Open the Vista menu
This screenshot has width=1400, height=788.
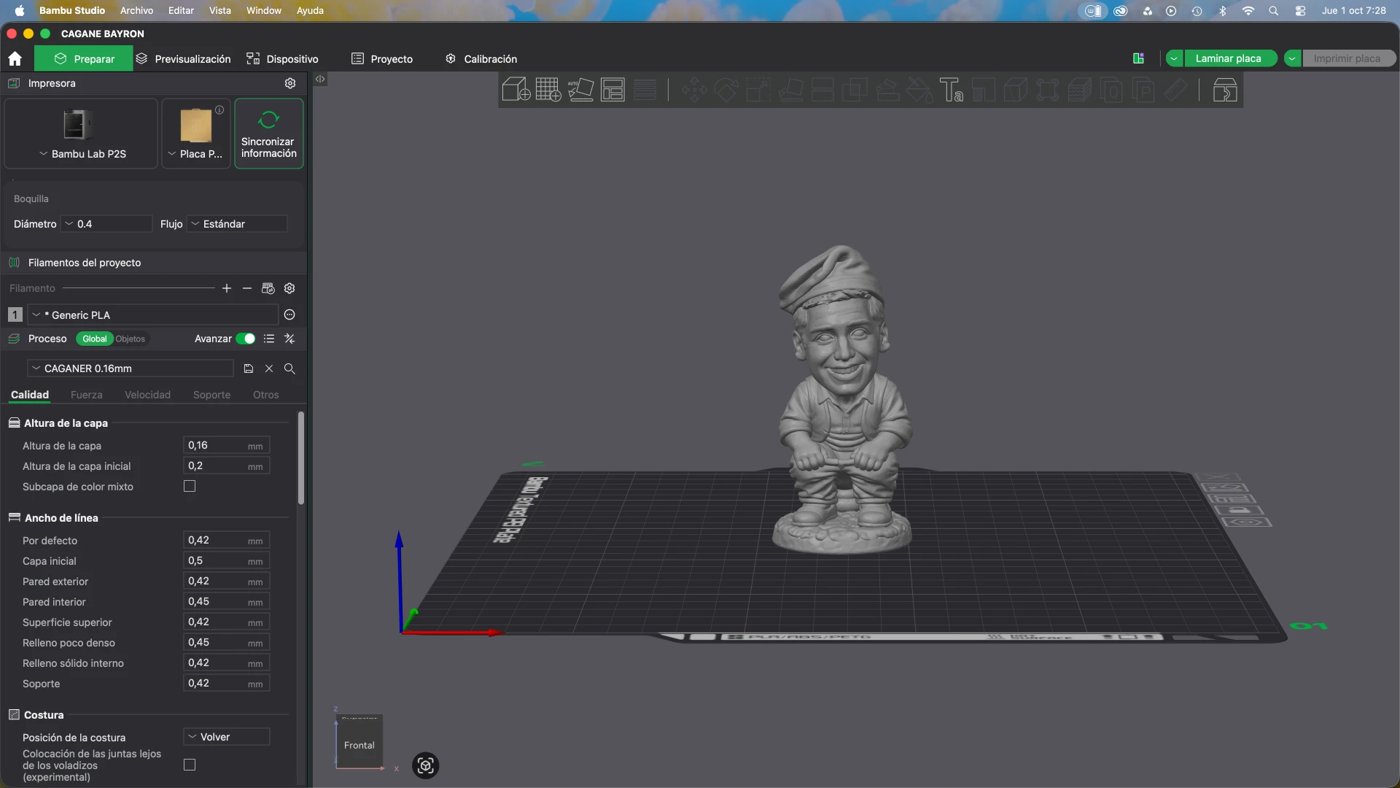click(220, 10)
